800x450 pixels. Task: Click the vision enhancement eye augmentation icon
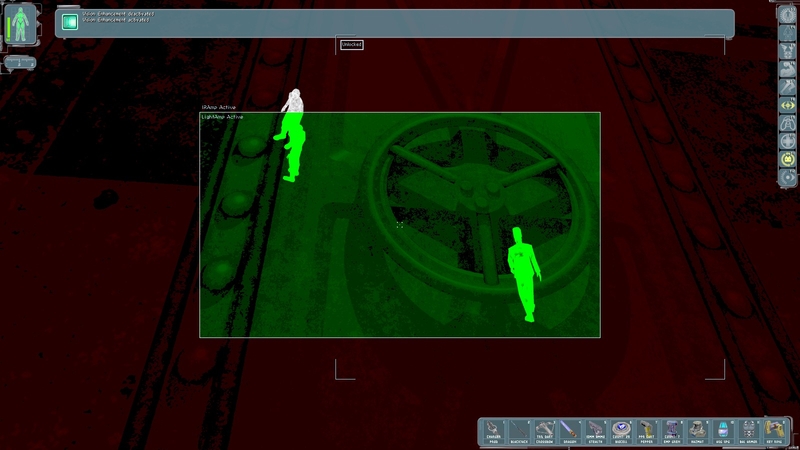click(788, 178)
